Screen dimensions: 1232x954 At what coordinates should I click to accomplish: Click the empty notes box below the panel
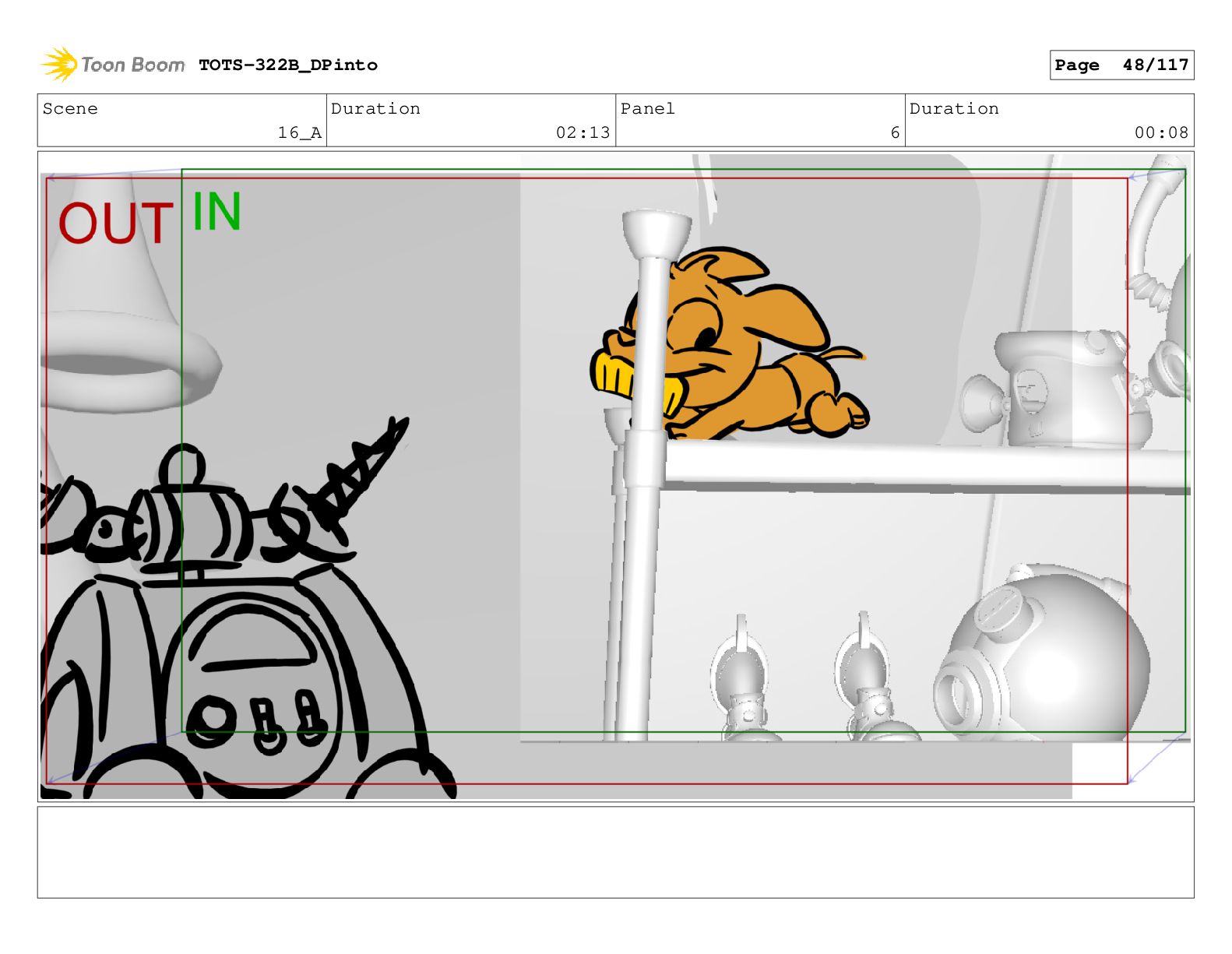coord(615,852)
